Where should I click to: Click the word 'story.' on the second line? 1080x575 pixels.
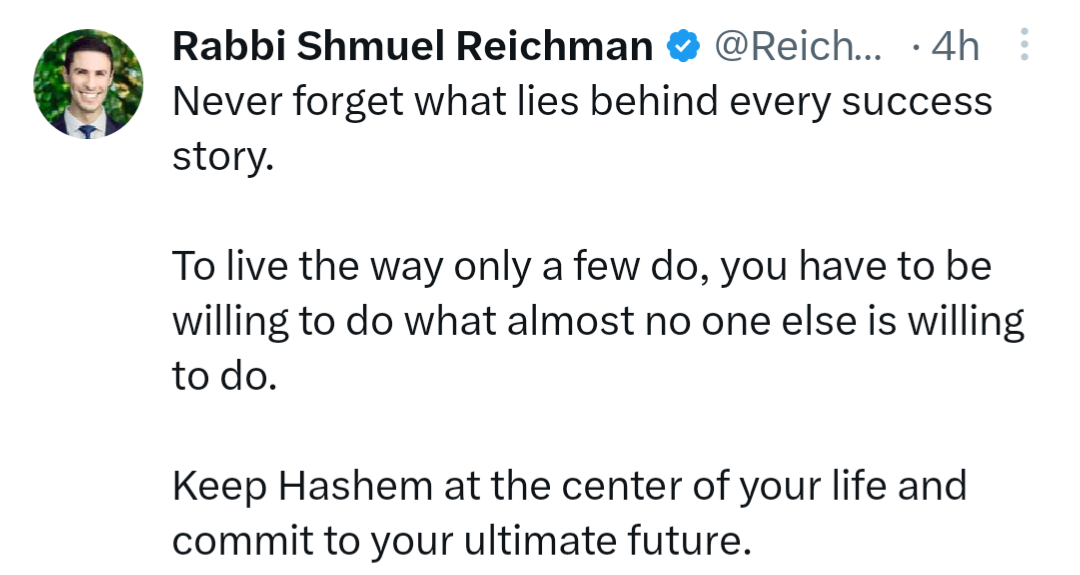(223, 158)
